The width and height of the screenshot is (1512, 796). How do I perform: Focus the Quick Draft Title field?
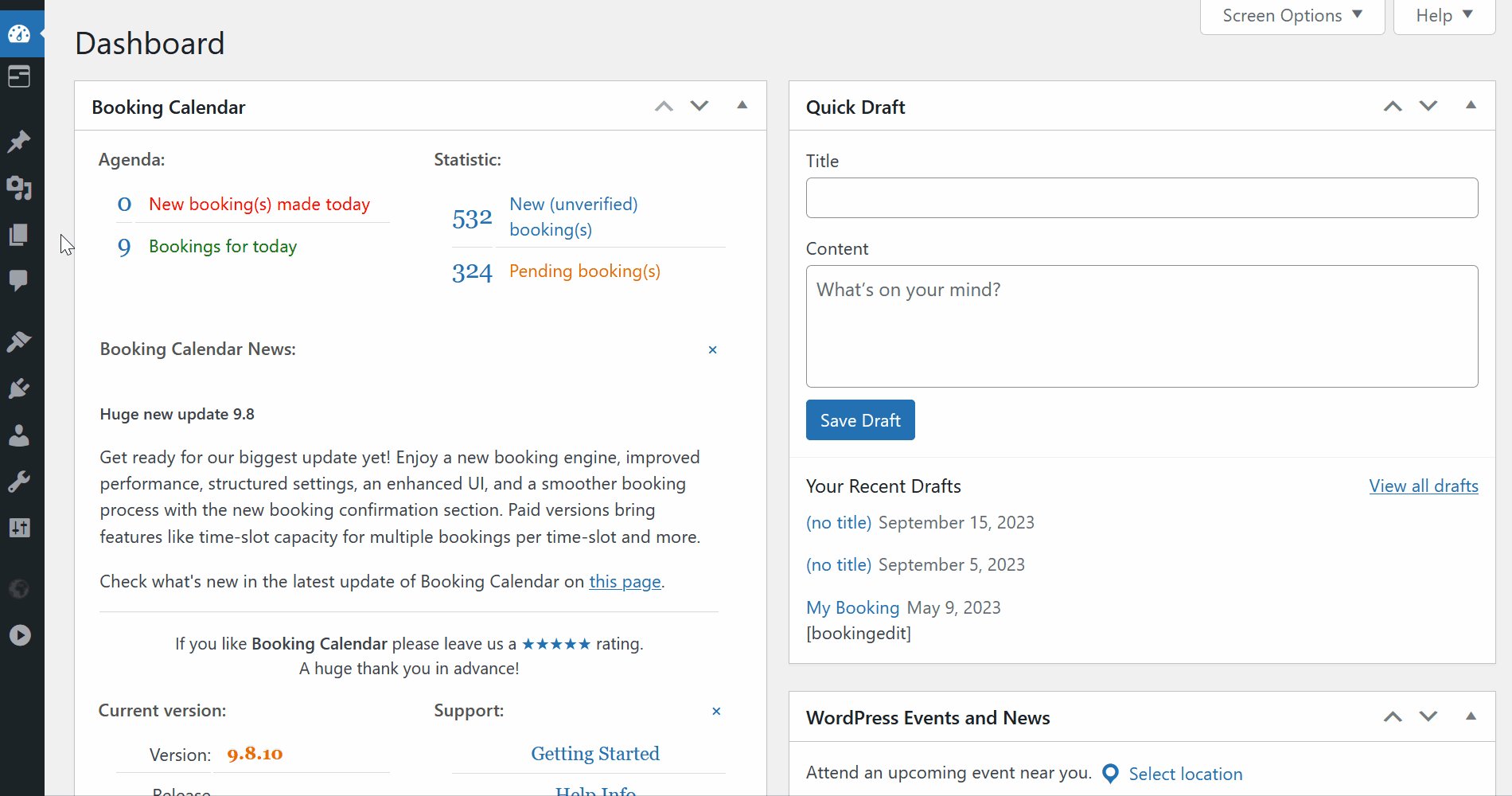(1142, 198)
